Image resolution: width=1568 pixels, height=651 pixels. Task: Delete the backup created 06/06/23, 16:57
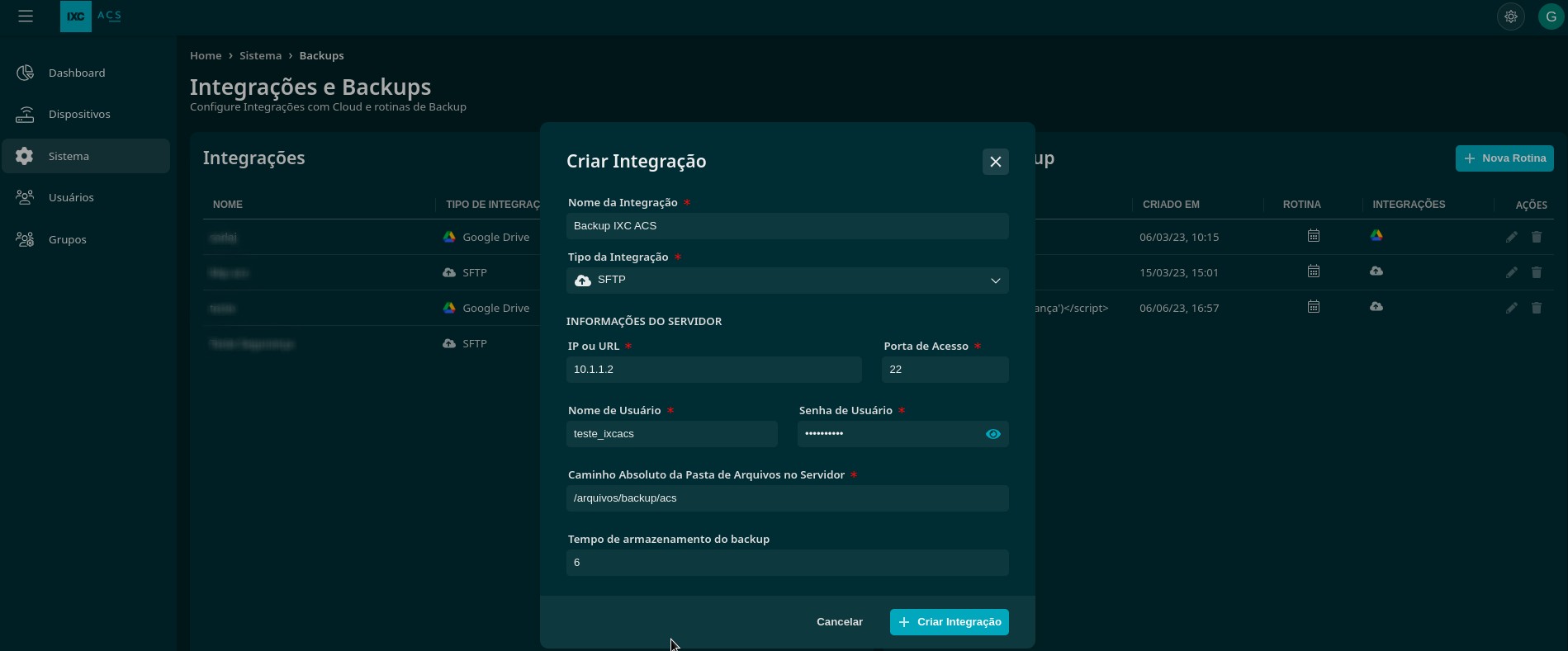(x=1537, y=308)
